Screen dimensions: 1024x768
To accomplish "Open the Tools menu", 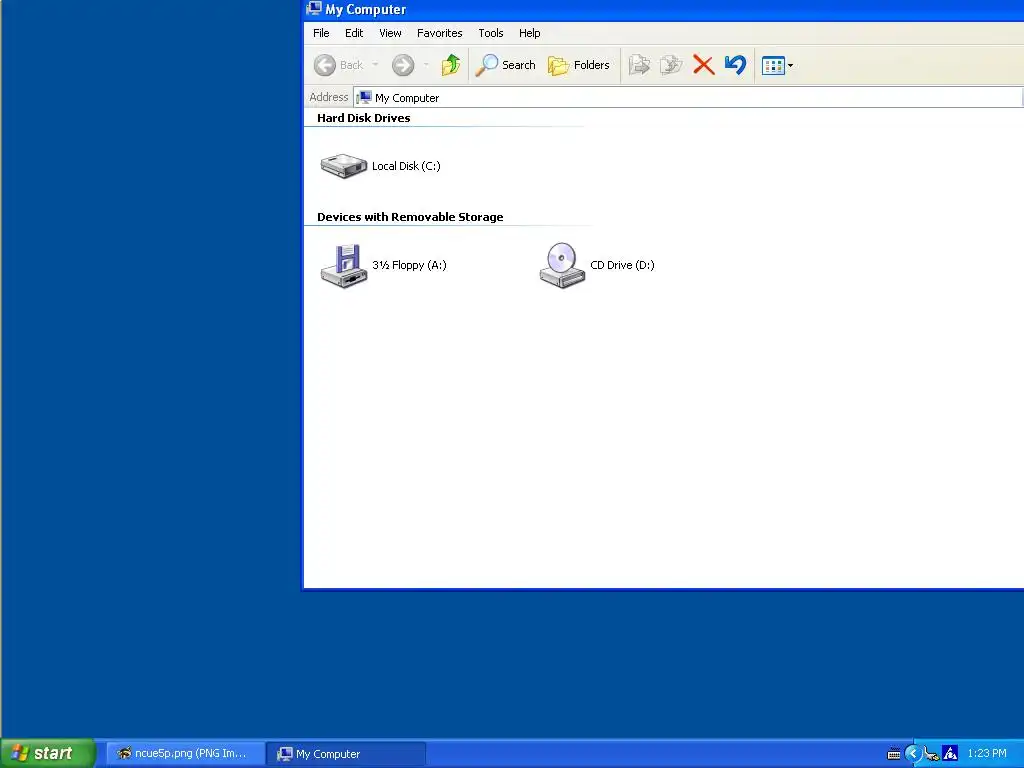I will [x=490, y=33].
